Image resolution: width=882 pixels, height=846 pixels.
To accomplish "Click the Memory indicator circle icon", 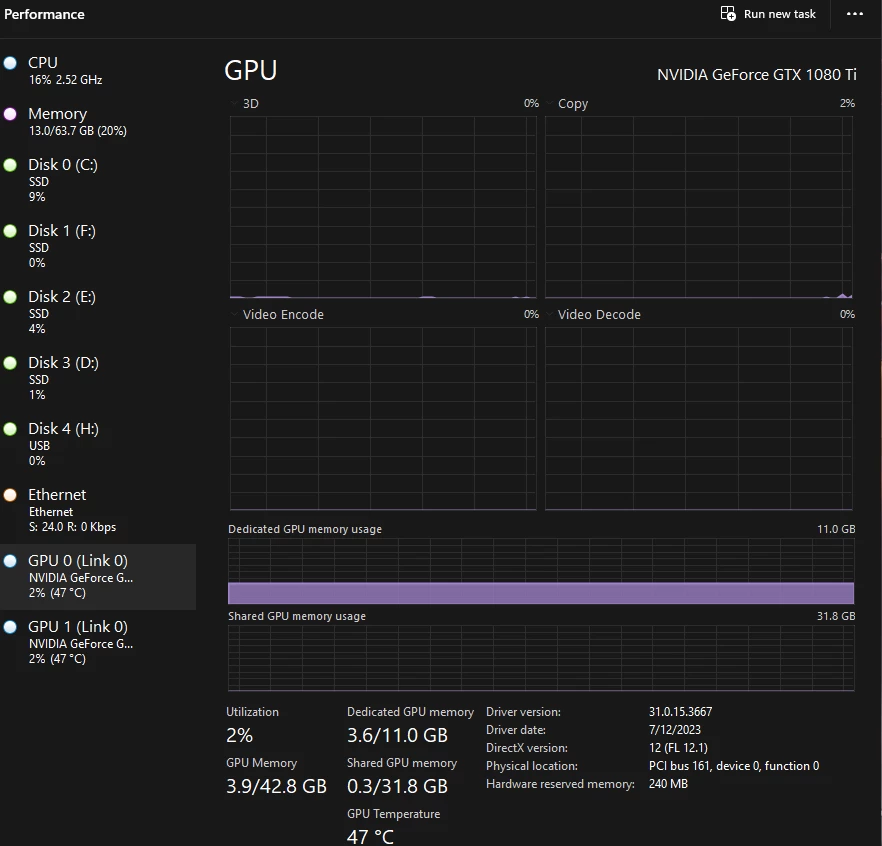I will [x=10, y=114].
